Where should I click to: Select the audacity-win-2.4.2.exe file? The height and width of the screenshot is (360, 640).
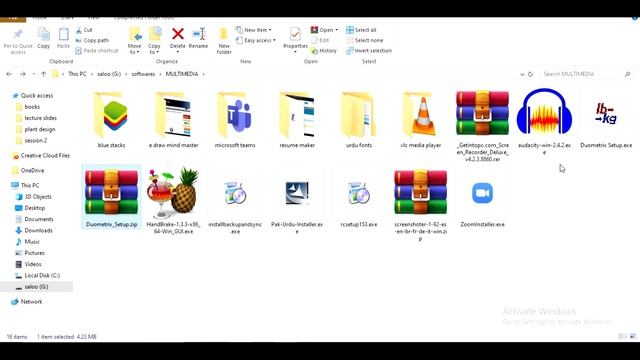[544, 122]
